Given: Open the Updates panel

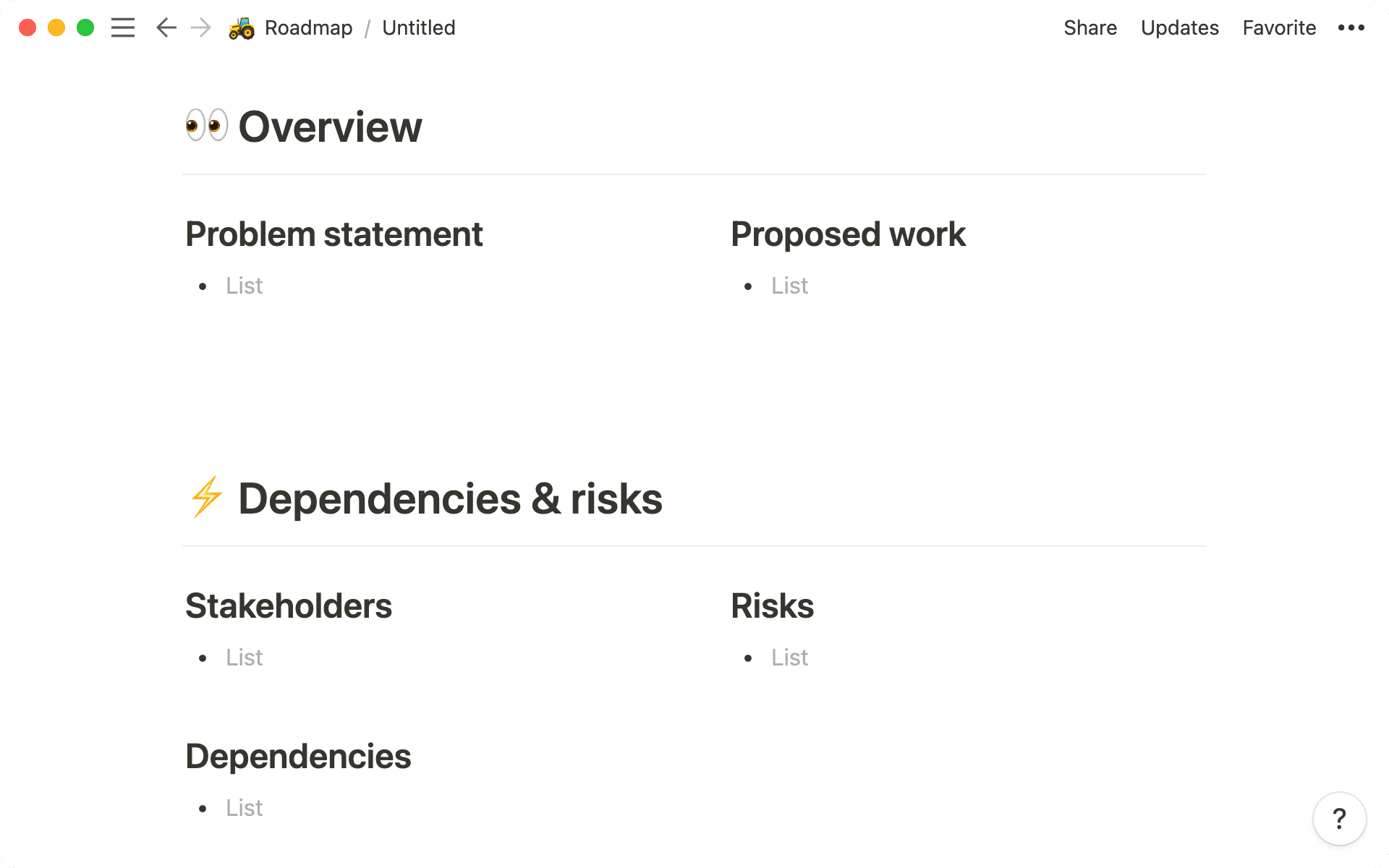Looking at the screenshot, I should (1179, 27).
